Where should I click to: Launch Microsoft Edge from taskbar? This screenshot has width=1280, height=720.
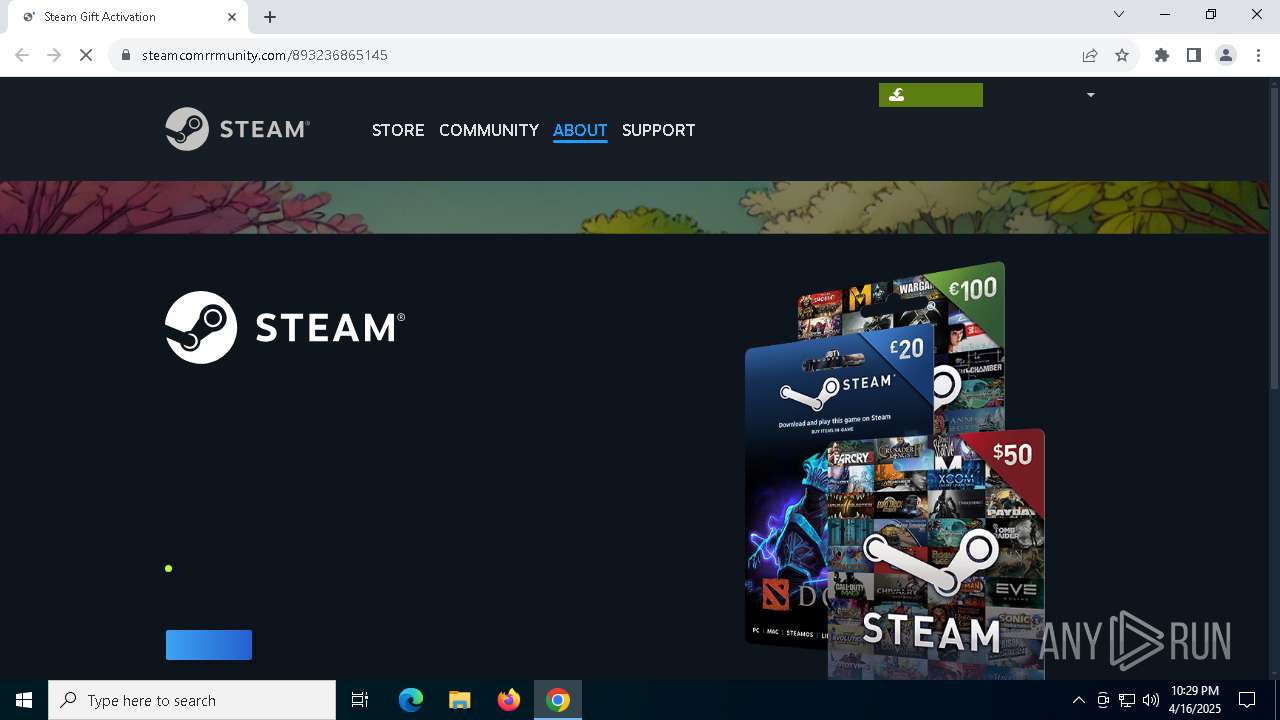[x=411, y=700]
